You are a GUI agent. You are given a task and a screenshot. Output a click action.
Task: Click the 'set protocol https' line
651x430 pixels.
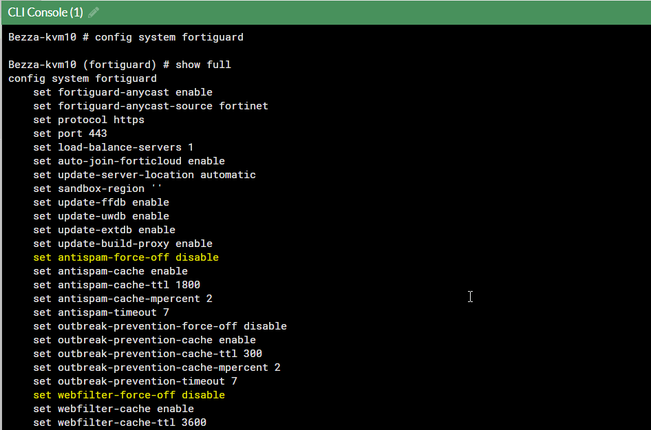[88, 120]
